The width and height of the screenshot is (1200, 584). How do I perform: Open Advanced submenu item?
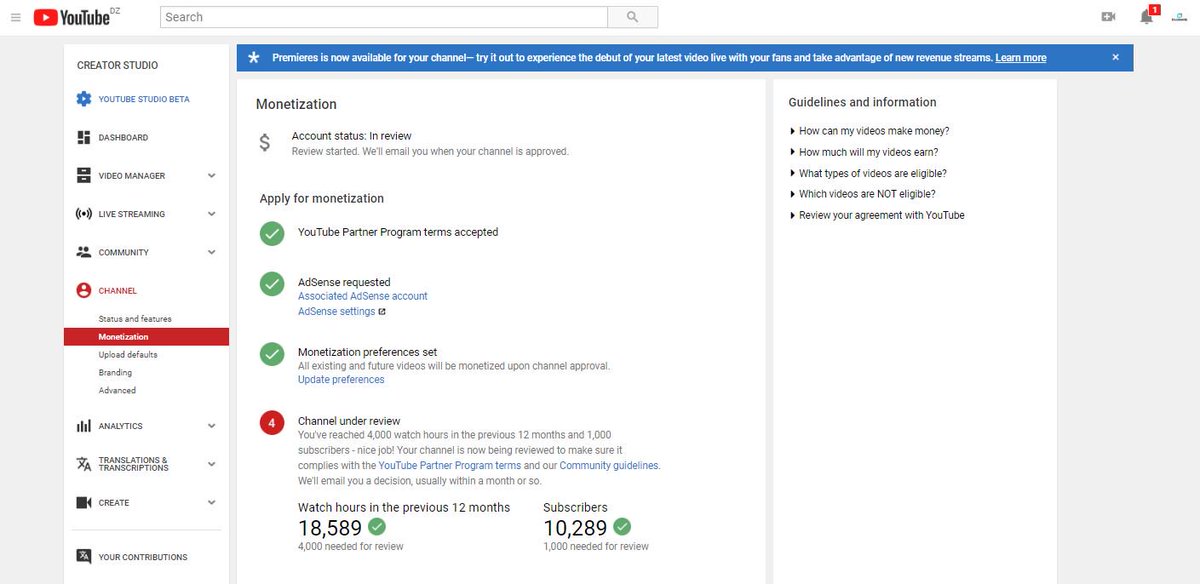pos(117,391)
